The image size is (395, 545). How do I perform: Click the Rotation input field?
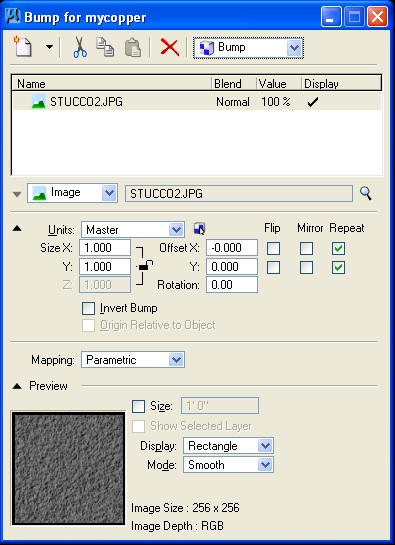click(x=232, y=285)
